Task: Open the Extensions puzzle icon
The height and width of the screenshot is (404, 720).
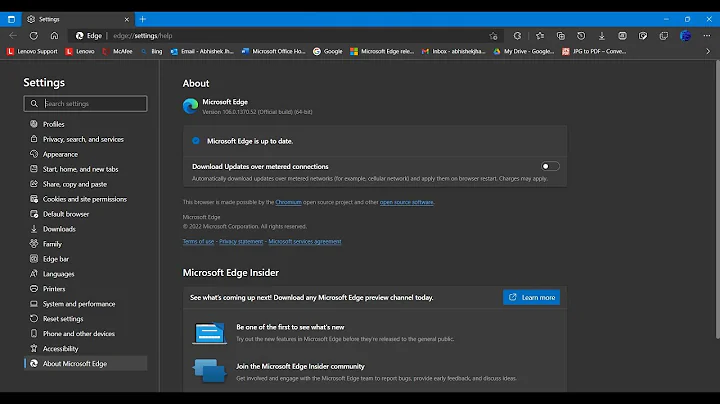Action: click(x=518, y=36)
